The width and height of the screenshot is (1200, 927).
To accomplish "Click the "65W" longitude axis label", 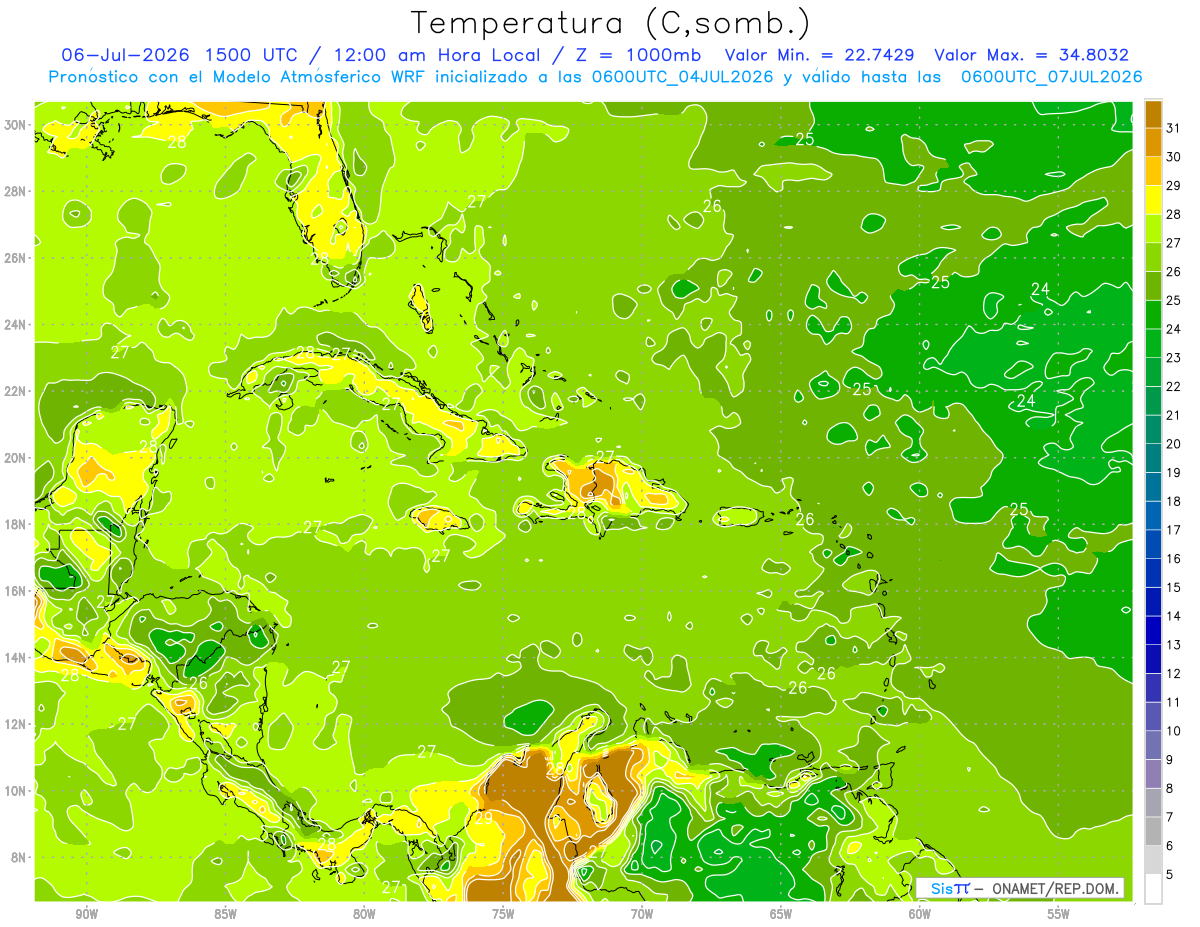I will [x=781, y=914].
